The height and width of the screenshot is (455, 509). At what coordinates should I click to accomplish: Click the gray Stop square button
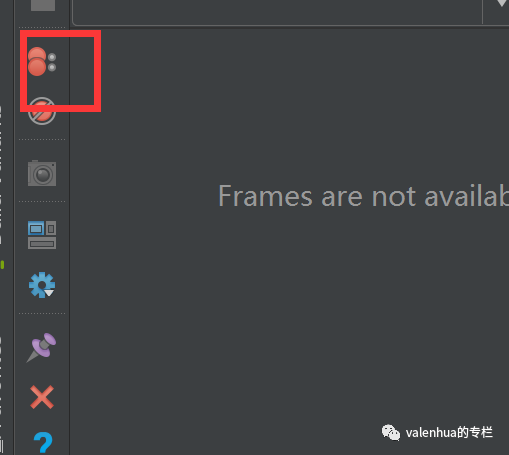(43, 5)
